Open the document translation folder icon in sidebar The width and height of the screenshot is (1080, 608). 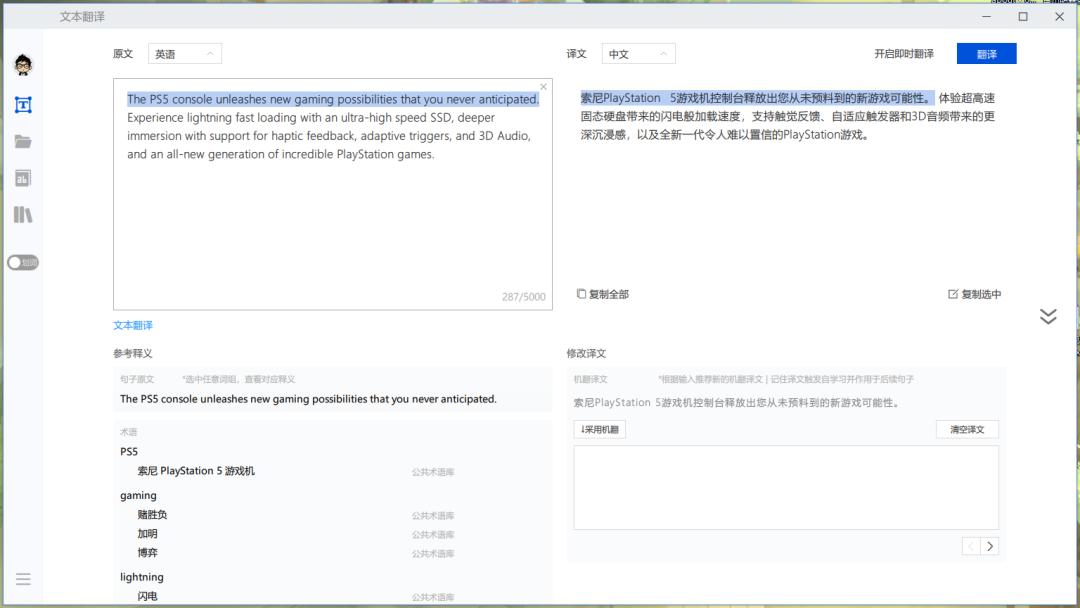coord(23,141)
